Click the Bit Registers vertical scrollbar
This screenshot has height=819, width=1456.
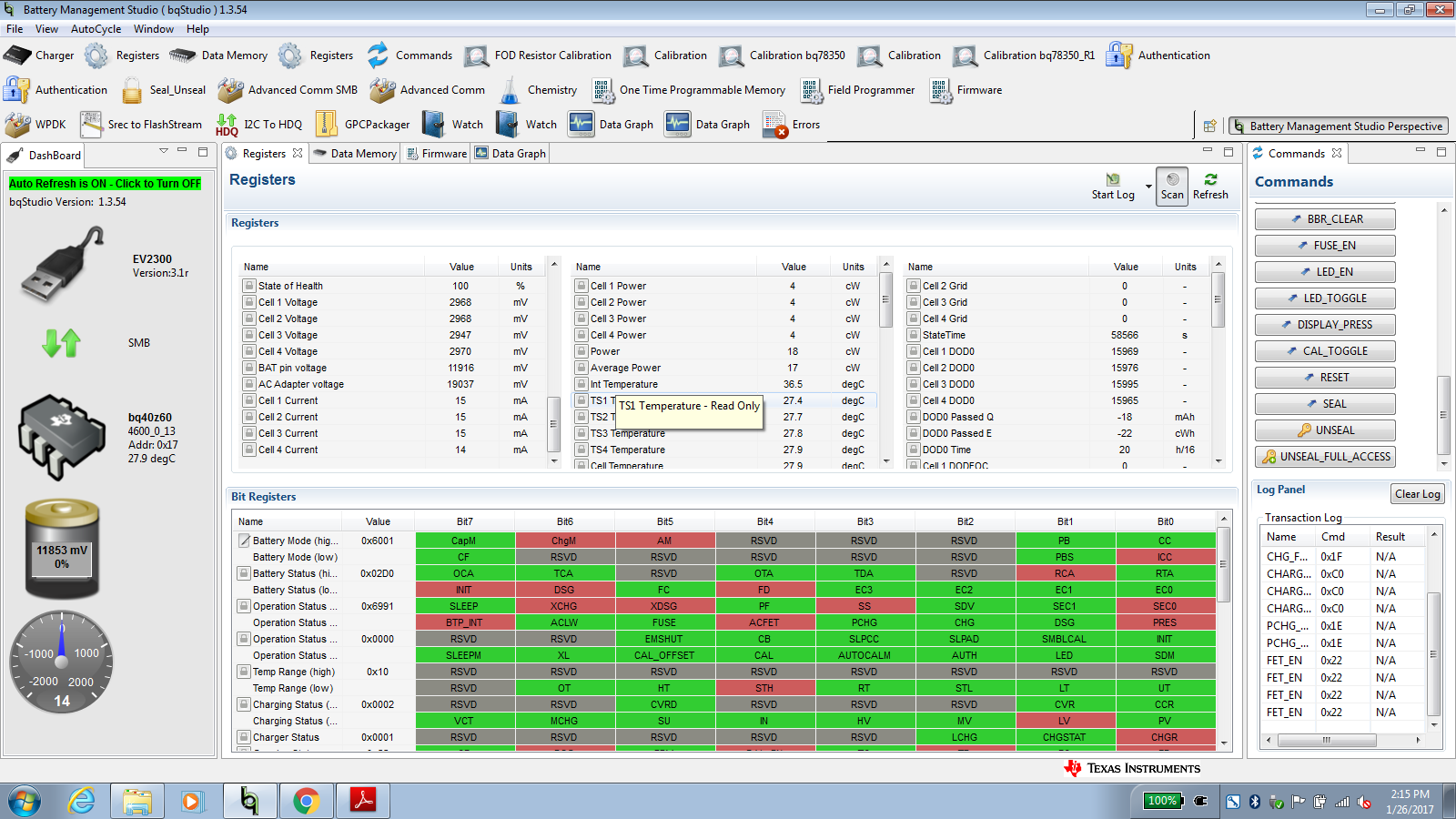1223,564
